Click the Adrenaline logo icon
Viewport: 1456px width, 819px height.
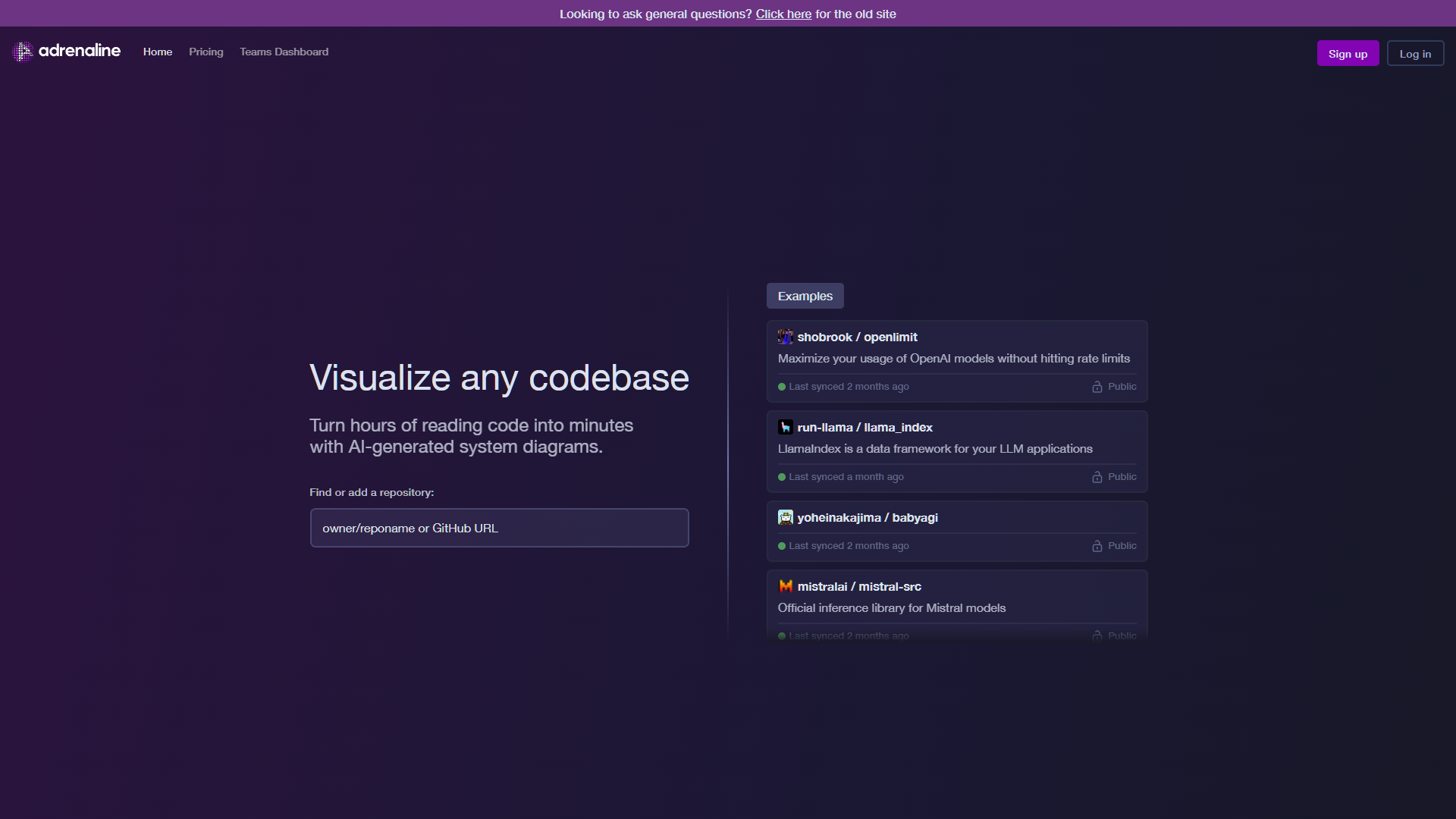[23, 52]
